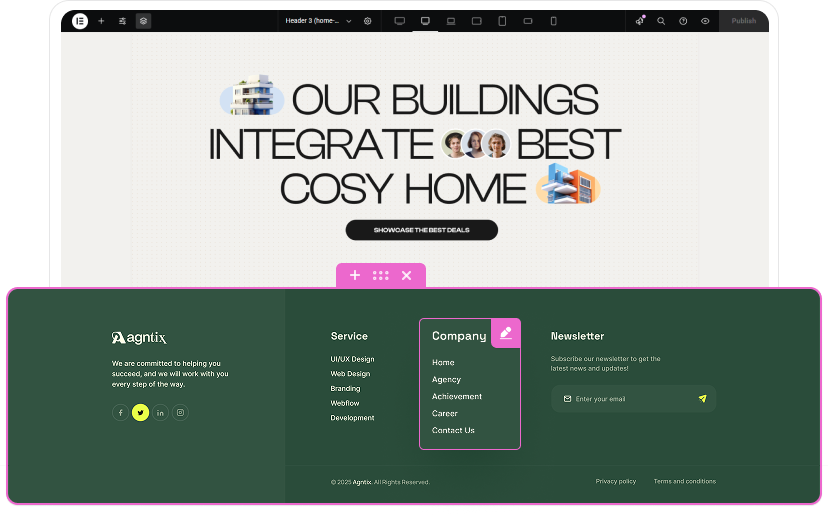This screenshot has height=516, width=828.
Task: Open the site settings sliders icon
Action: 122,21
